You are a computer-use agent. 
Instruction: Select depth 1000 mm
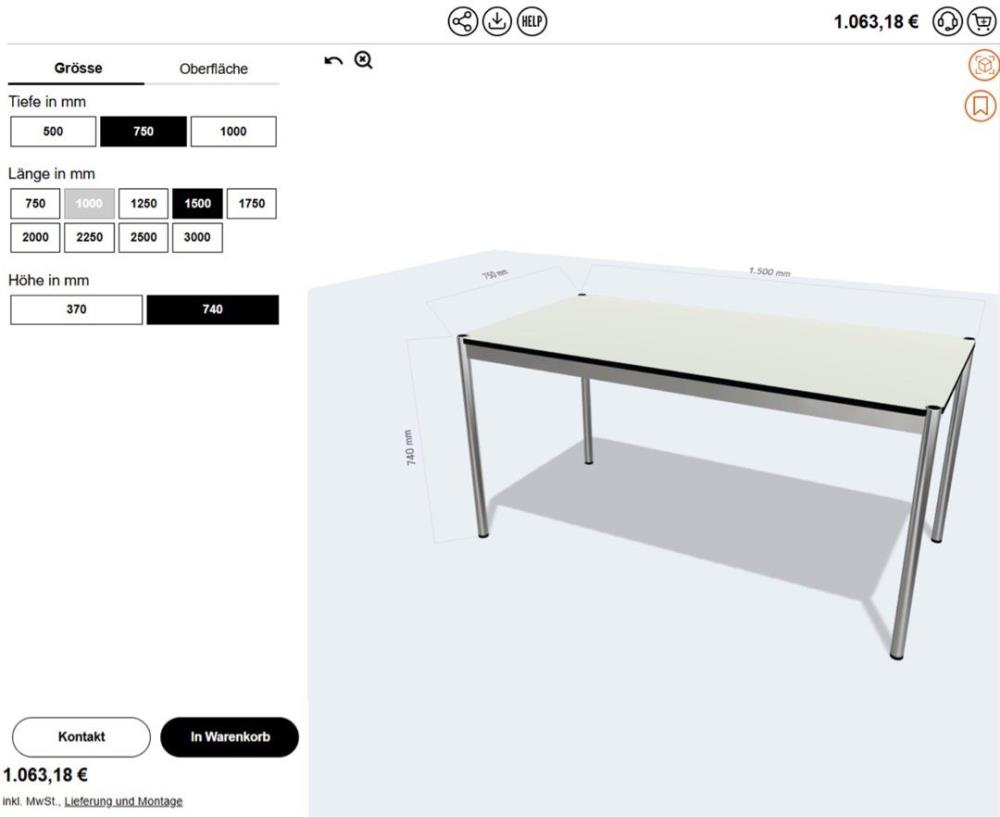(x=233, y=131)
